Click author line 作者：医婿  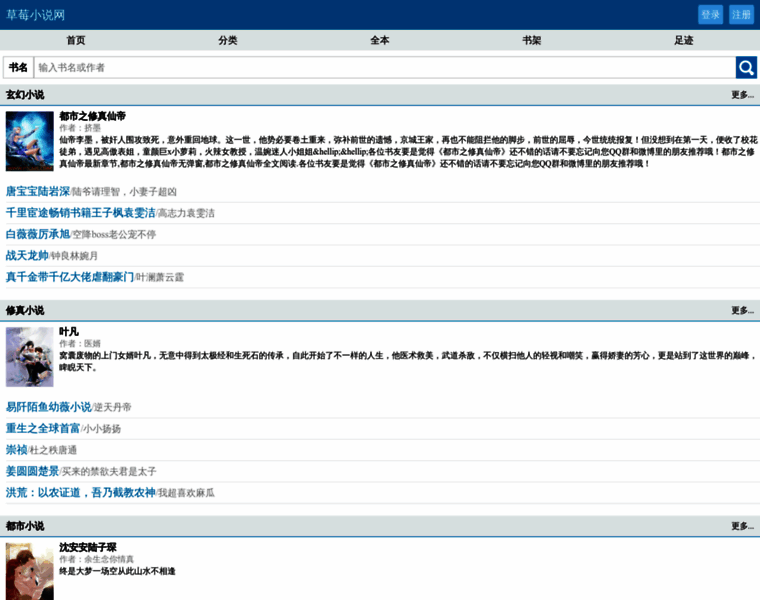click(x=80, y=344)
